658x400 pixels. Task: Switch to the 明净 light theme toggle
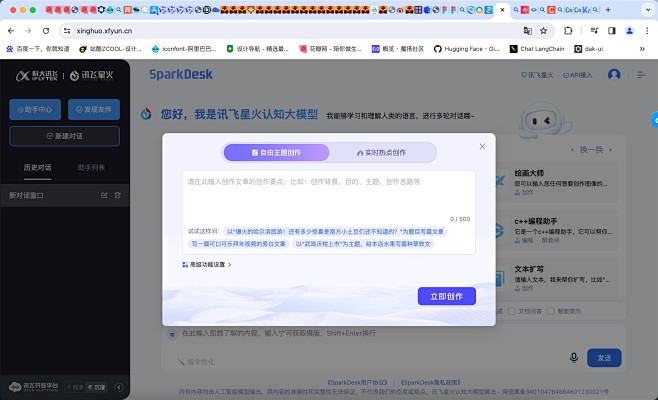75,387
